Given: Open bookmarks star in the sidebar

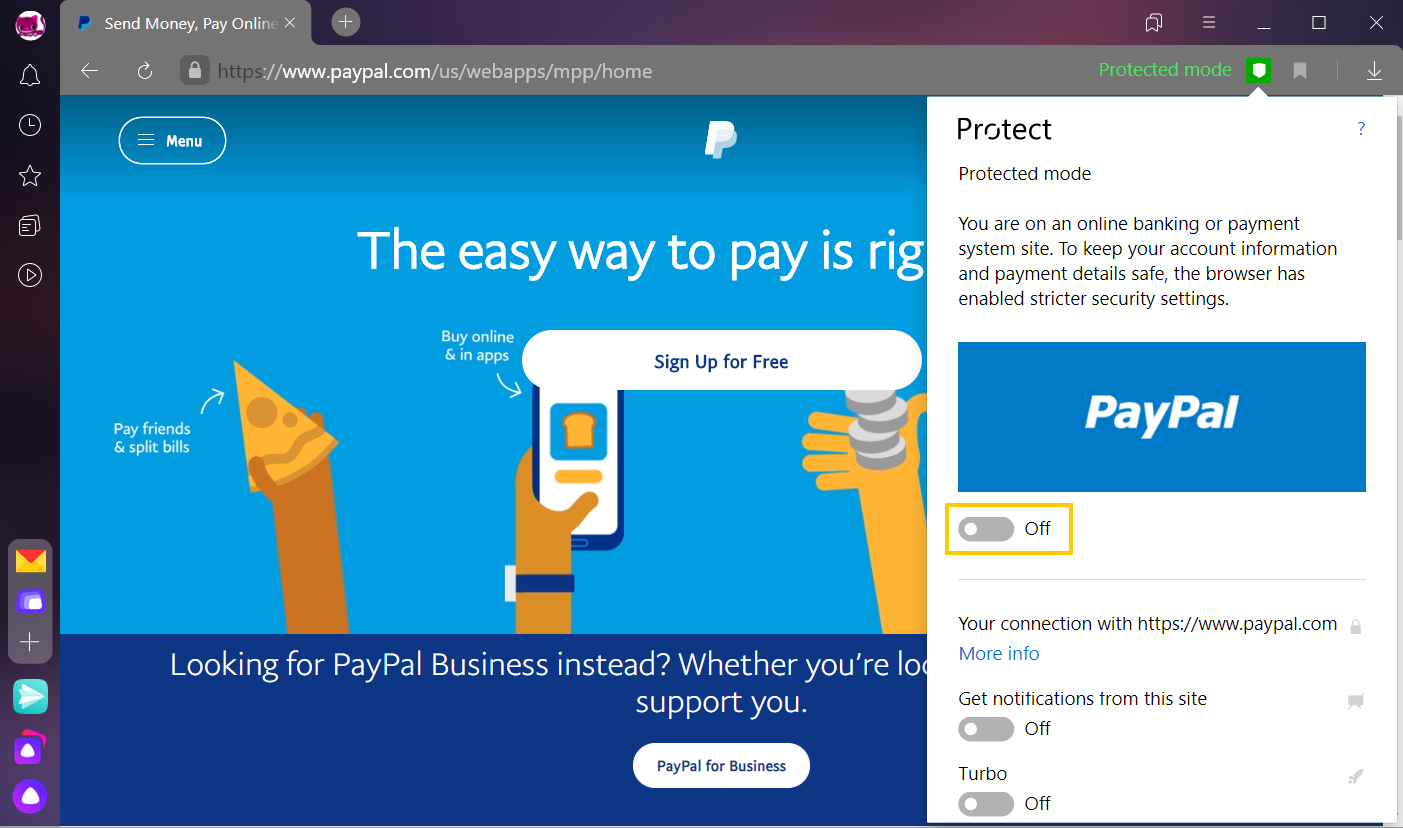Looking at the screenshot, I should 30,176.
